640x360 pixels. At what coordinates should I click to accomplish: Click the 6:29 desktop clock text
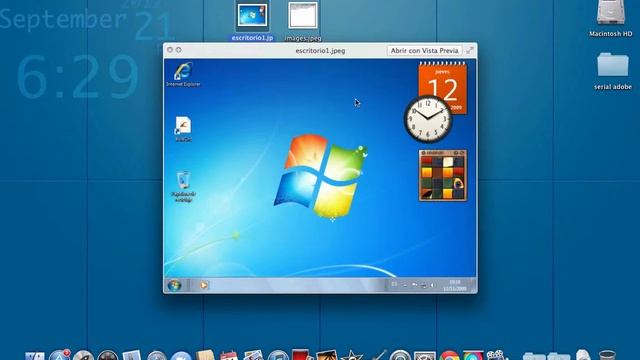[x=78, y=78]
